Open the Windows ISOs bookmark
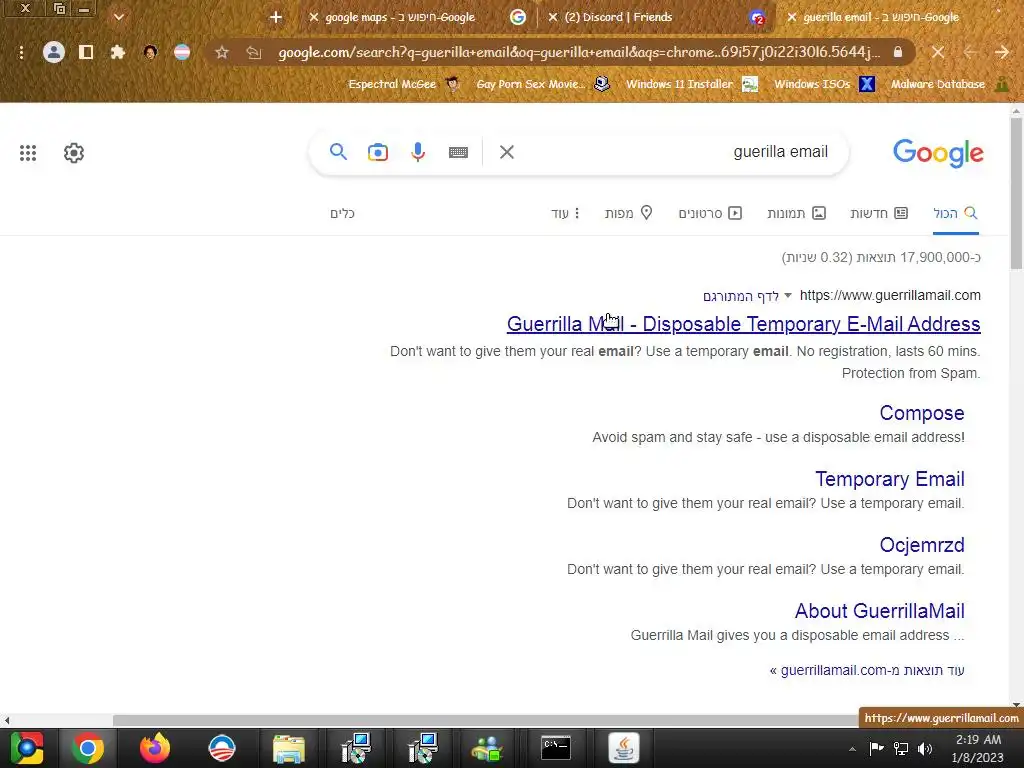1024x768 pixels. 824,84
